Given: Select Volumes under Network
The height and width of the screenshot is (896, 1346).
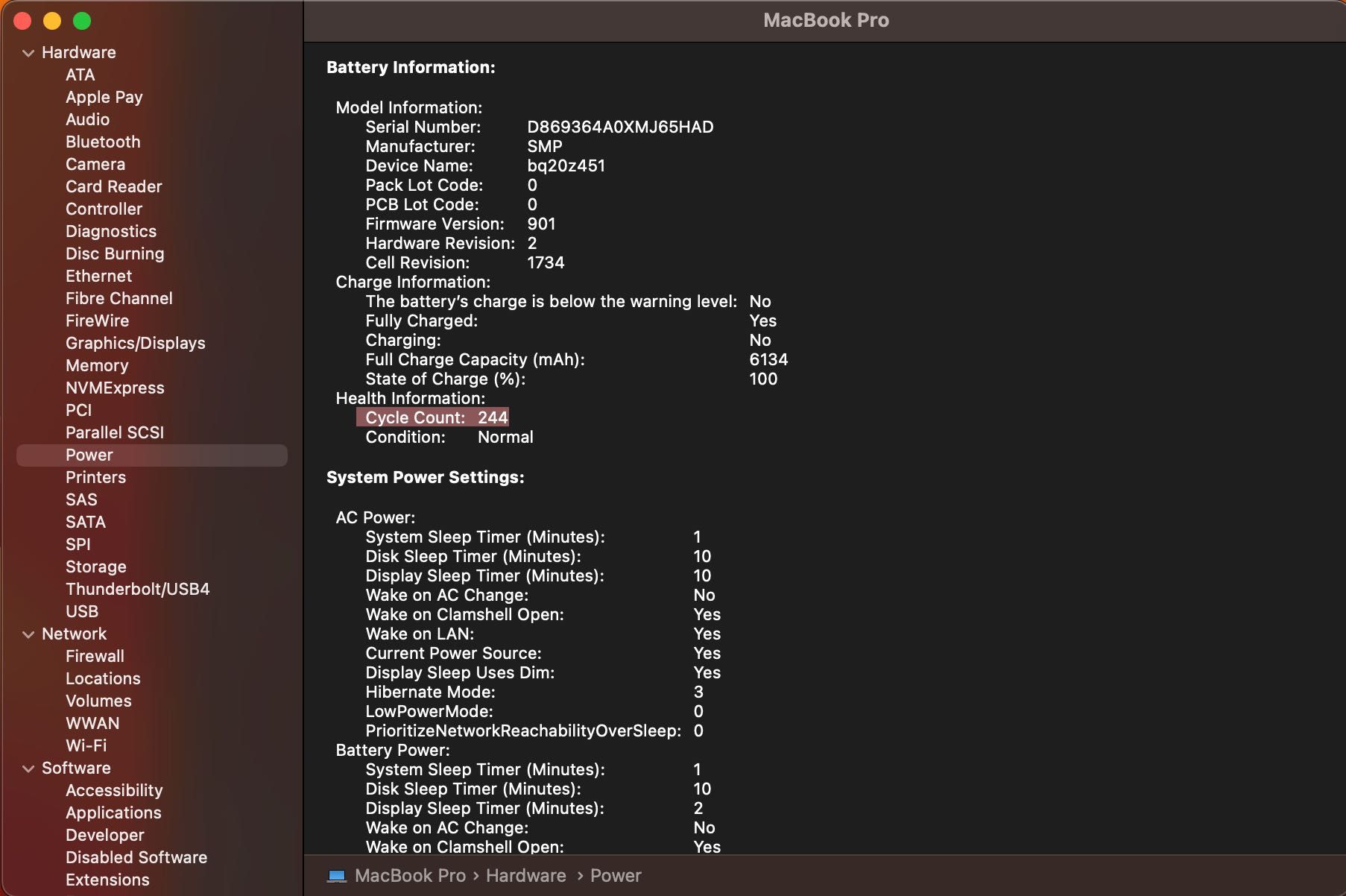Looking at the screenshot, I should [98, 701].
